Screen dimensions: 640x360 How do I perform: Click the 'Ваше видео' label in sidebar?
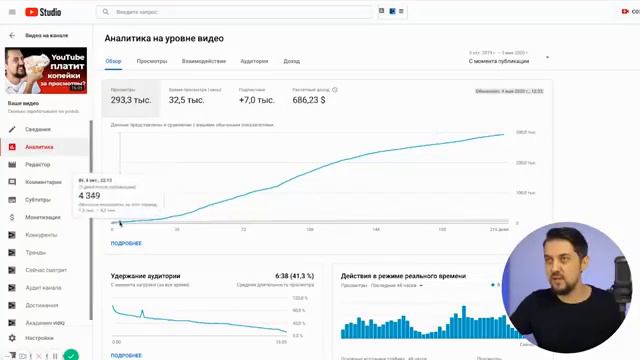pyautogui.click(x=23, y=103)
